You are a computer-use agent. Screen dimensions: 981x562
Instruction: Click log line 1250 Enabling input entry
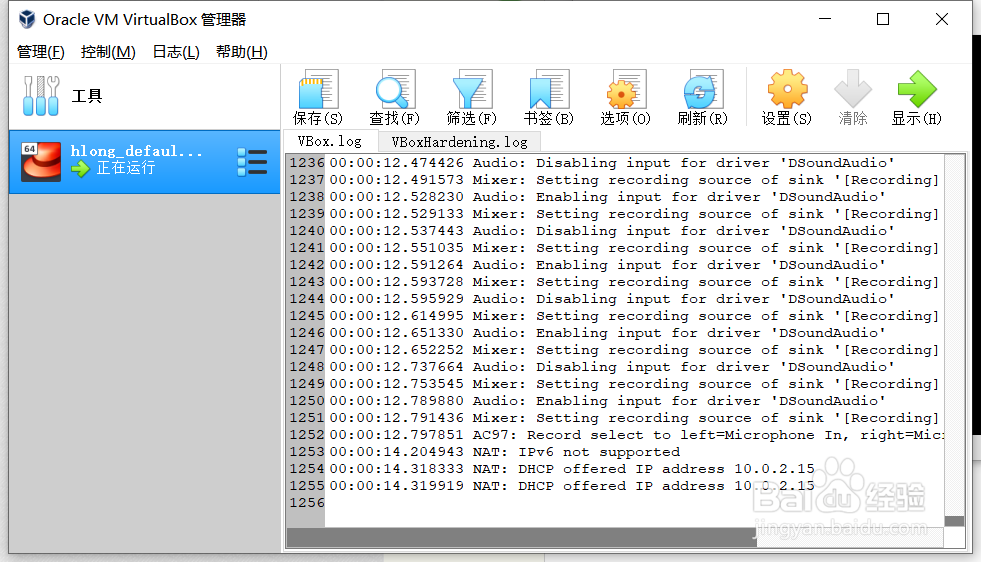coord(607,401)
